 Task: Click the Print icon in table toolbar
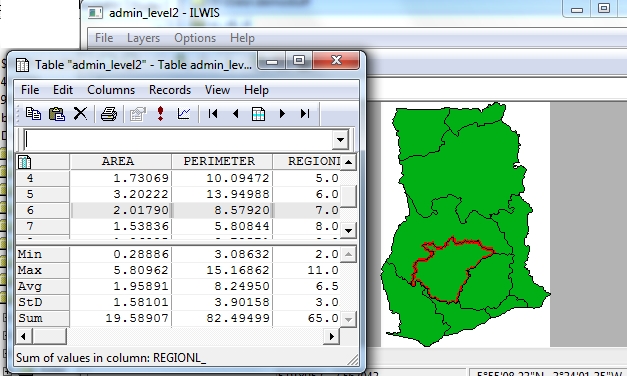click(109, 114)
